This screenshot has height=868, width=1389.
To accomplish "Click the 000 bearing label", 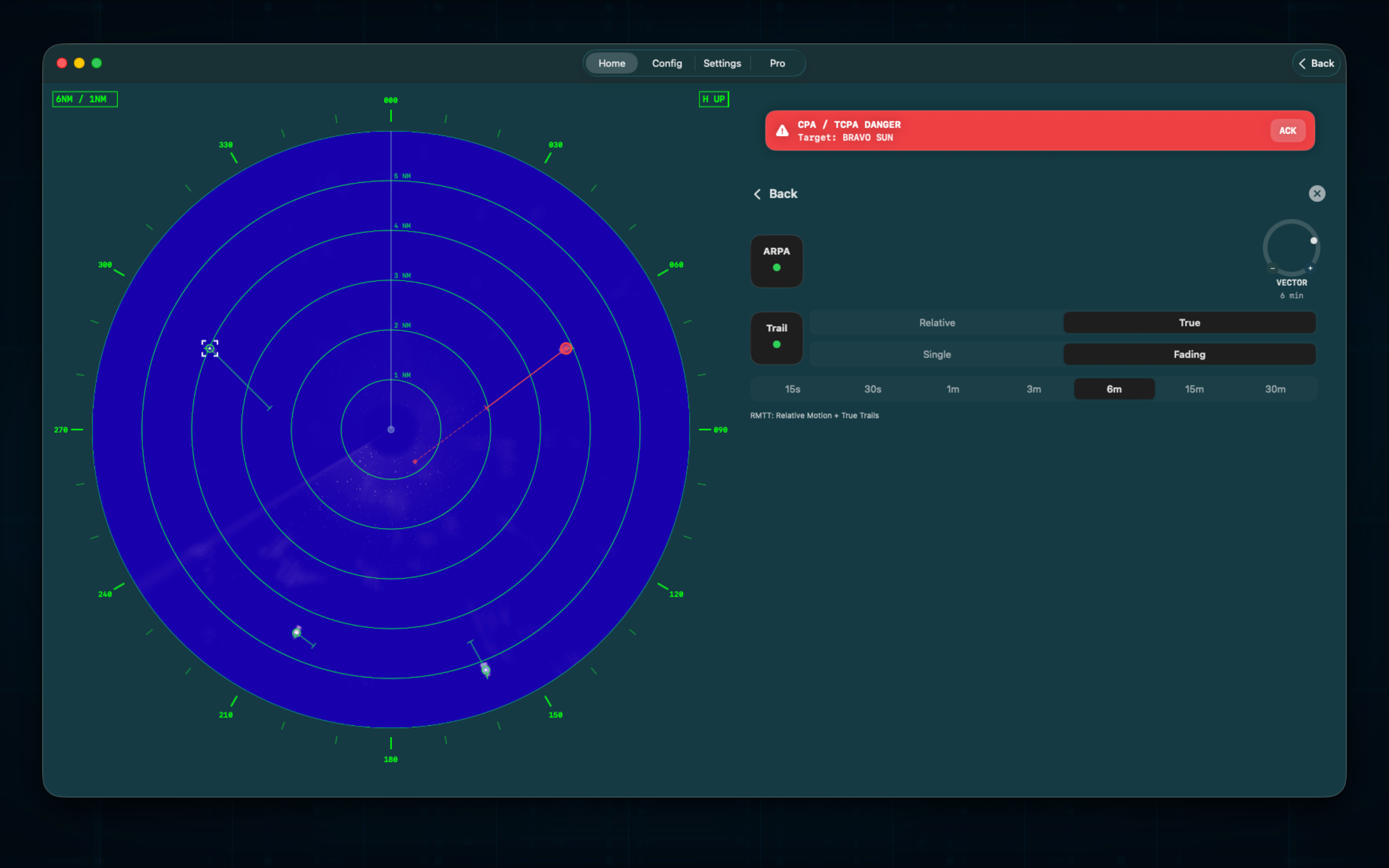I will pos(391,100).
